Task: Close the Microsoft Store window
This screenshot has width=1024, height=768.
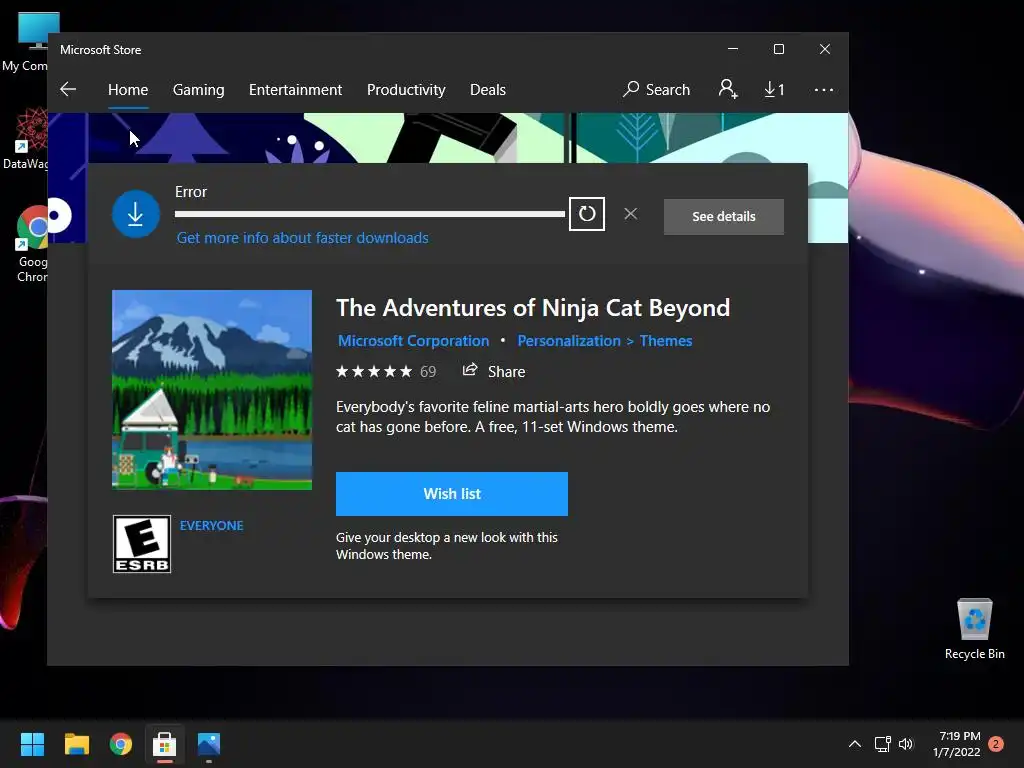Action: click(825, 50)
